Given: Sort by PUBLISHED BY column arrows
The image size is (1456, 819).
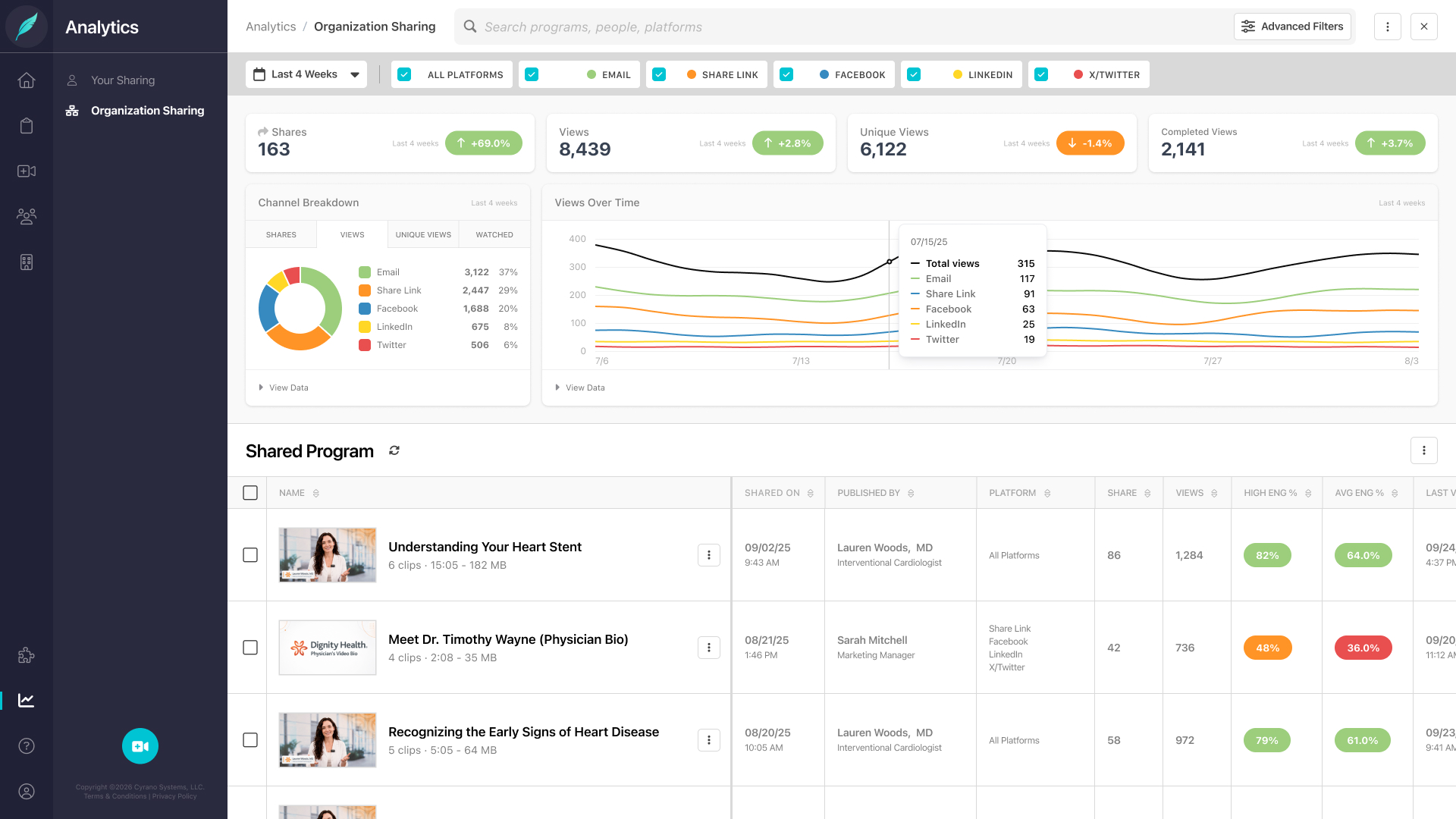Looking at the screenshot, I should click(x=911, y=494).
